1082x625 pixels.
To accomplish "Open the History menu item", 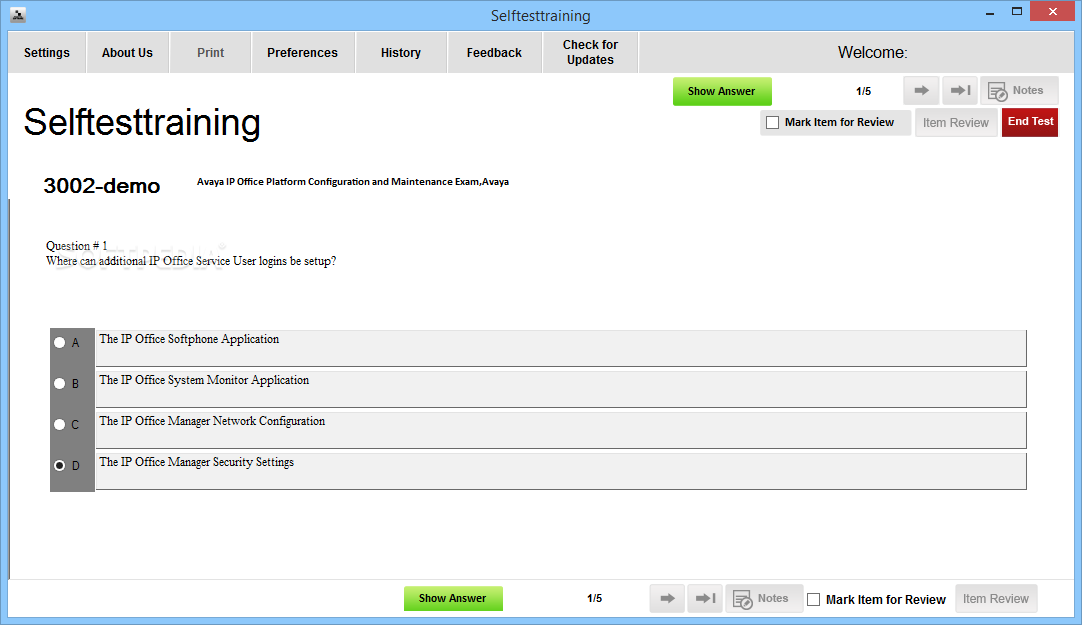I will click(401, 52).
